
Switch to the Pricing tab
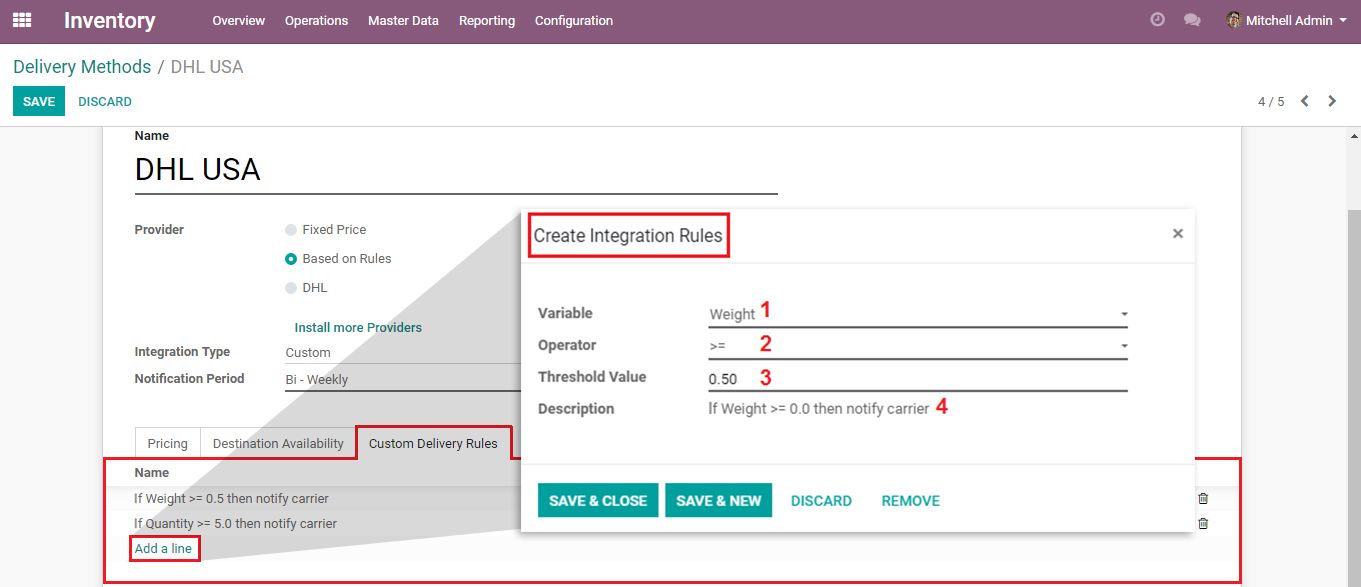point(168,444)
